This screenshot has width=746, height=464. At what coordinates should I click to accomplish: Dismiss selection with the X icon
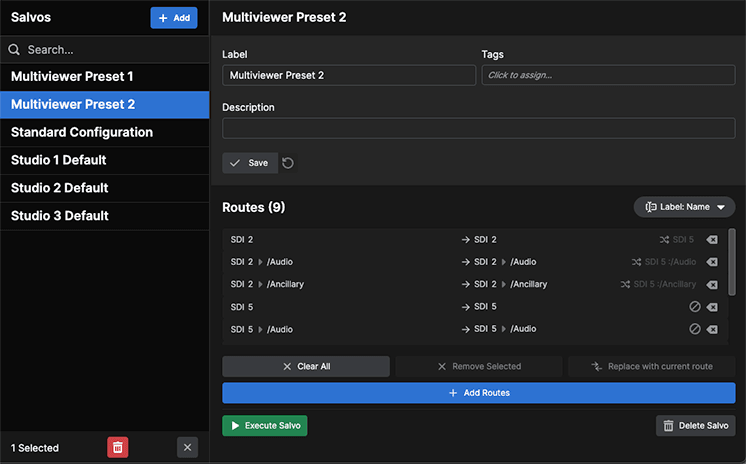click(187, 447)
